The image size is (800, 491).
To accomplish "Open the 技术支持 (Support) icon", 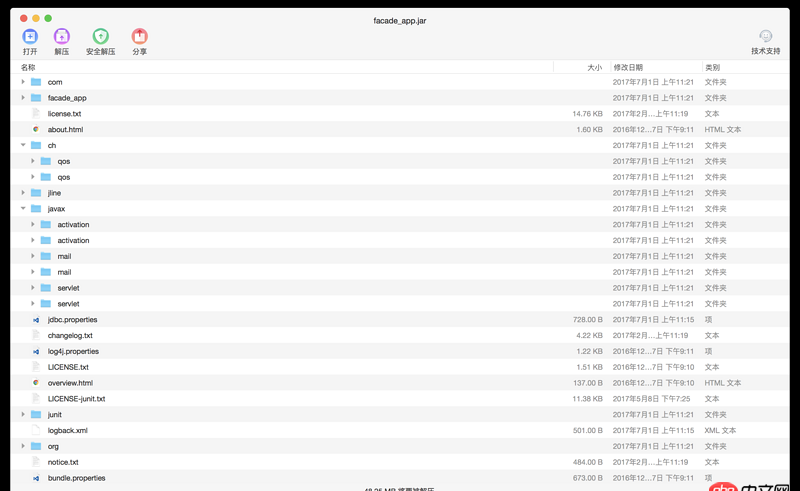I will pyautogui.click(x=765, y=36).
